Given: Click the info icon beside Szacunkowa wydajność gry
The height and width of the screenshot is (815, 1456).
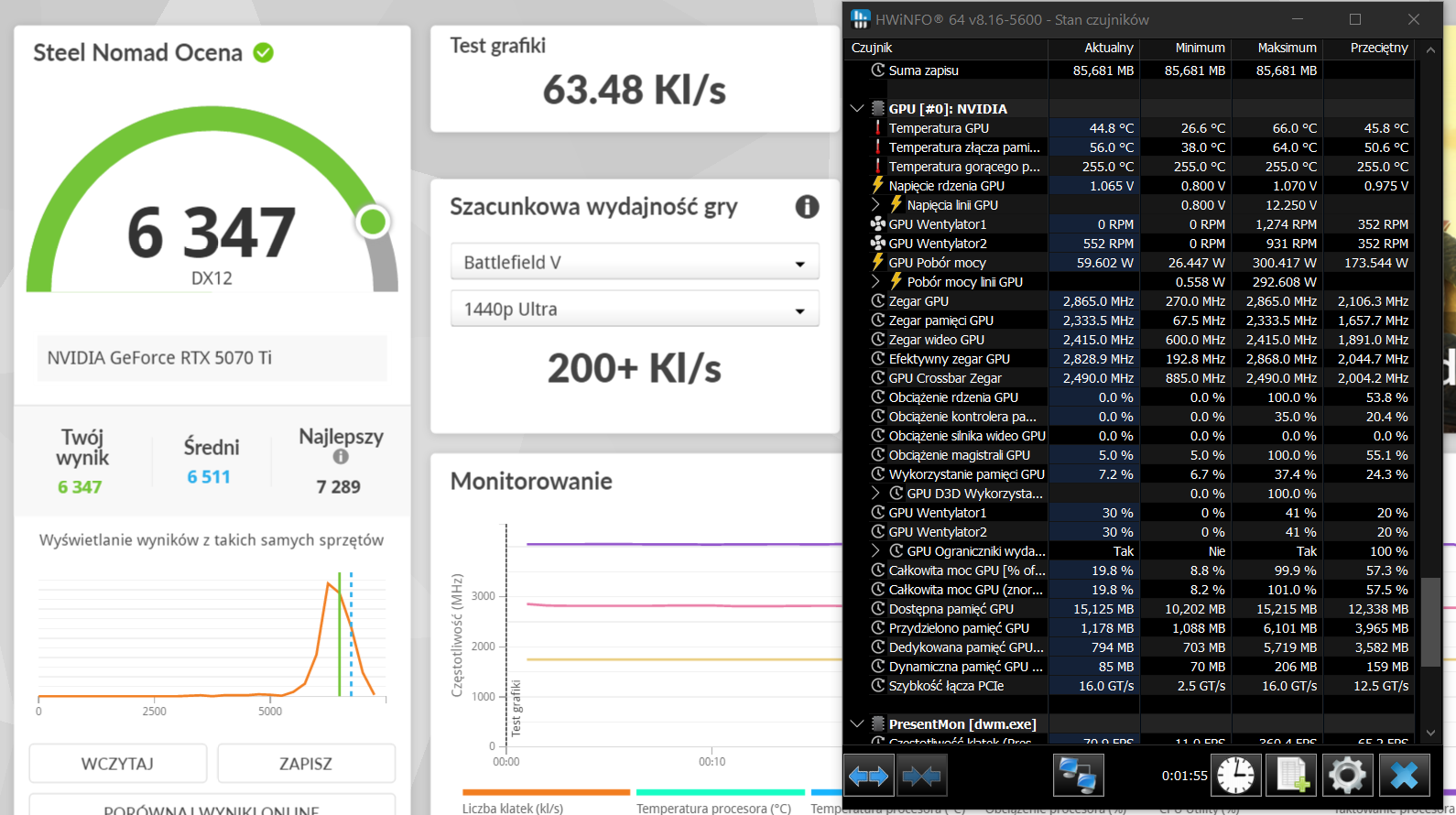Looking at the screenshot, I should (807, 207).
